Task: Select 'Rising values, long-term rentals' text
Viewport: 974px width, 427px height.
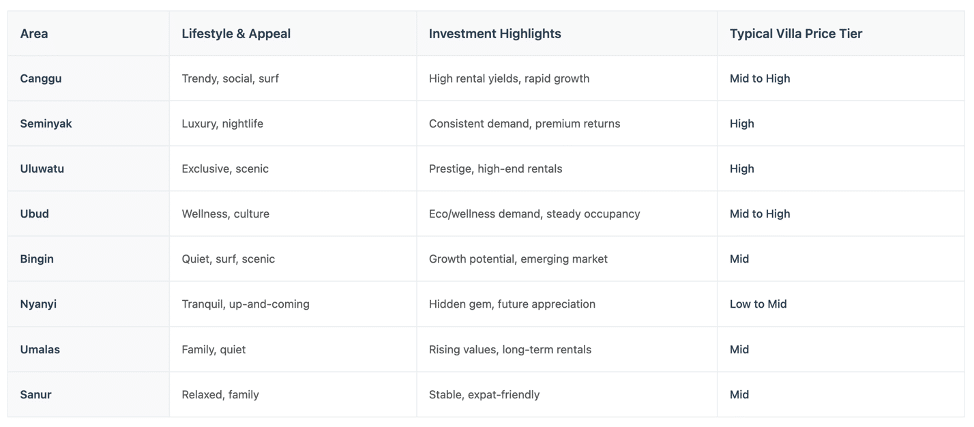Action: [x=510, y=349]
